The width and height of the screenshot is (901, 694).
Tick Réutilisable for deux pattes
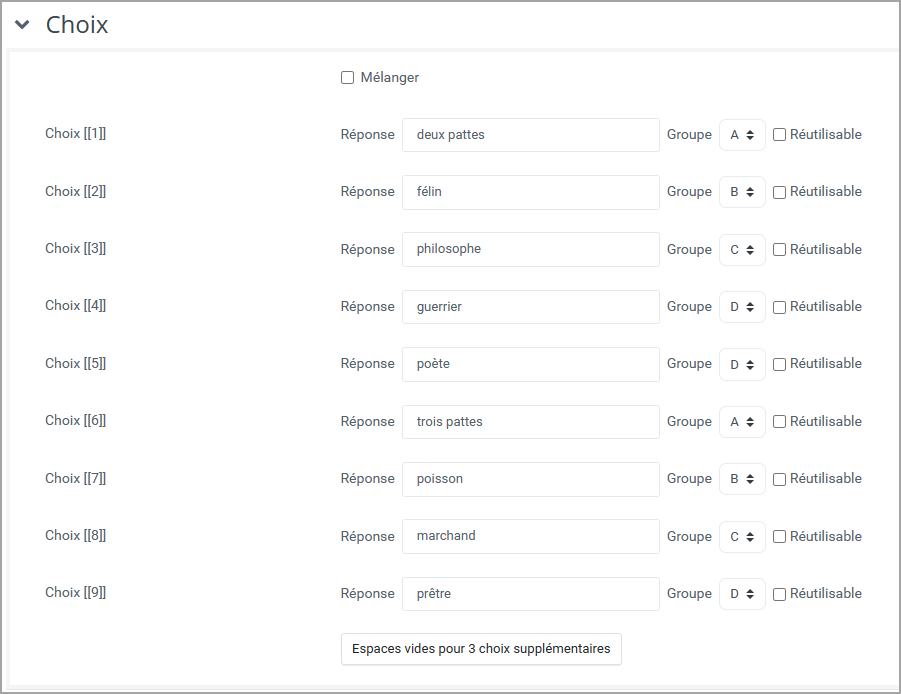pos(779,134)
